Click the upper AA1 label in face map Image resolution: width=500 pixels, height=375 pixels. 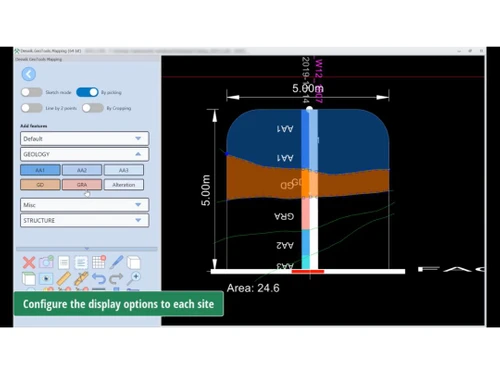click(x=285, y=129)
